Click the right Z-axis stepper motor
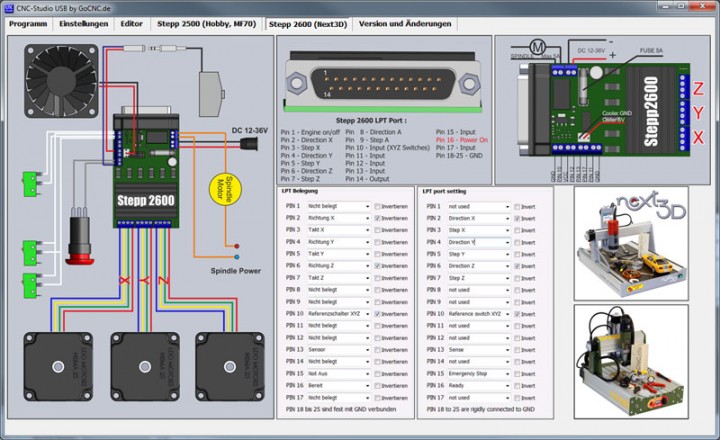The width and height of the screenshot is (720, 440). 230,367
